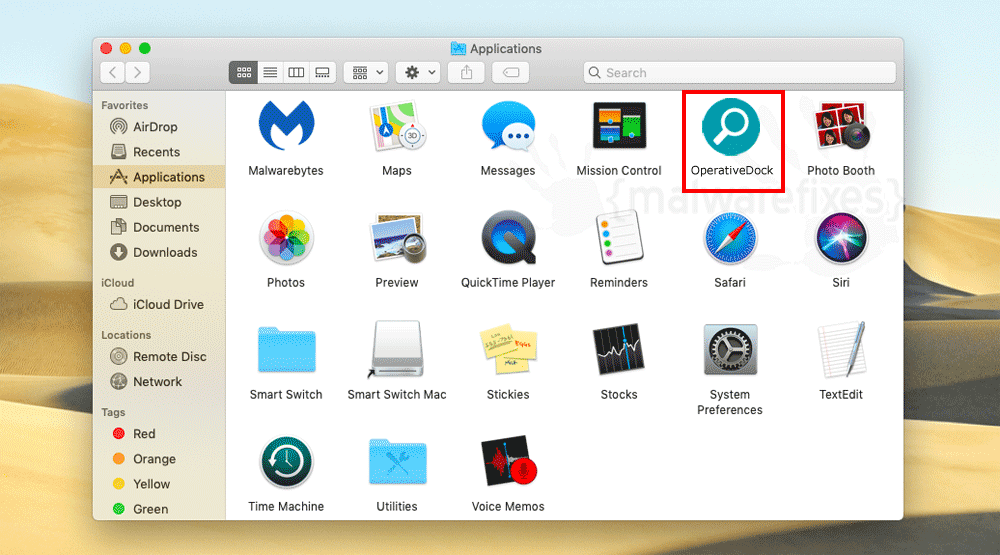Viewport: 1000px width, 555px height.
Task: Click the 'Smart Switch Mac' name label
Action: click(x=397, y=394)
